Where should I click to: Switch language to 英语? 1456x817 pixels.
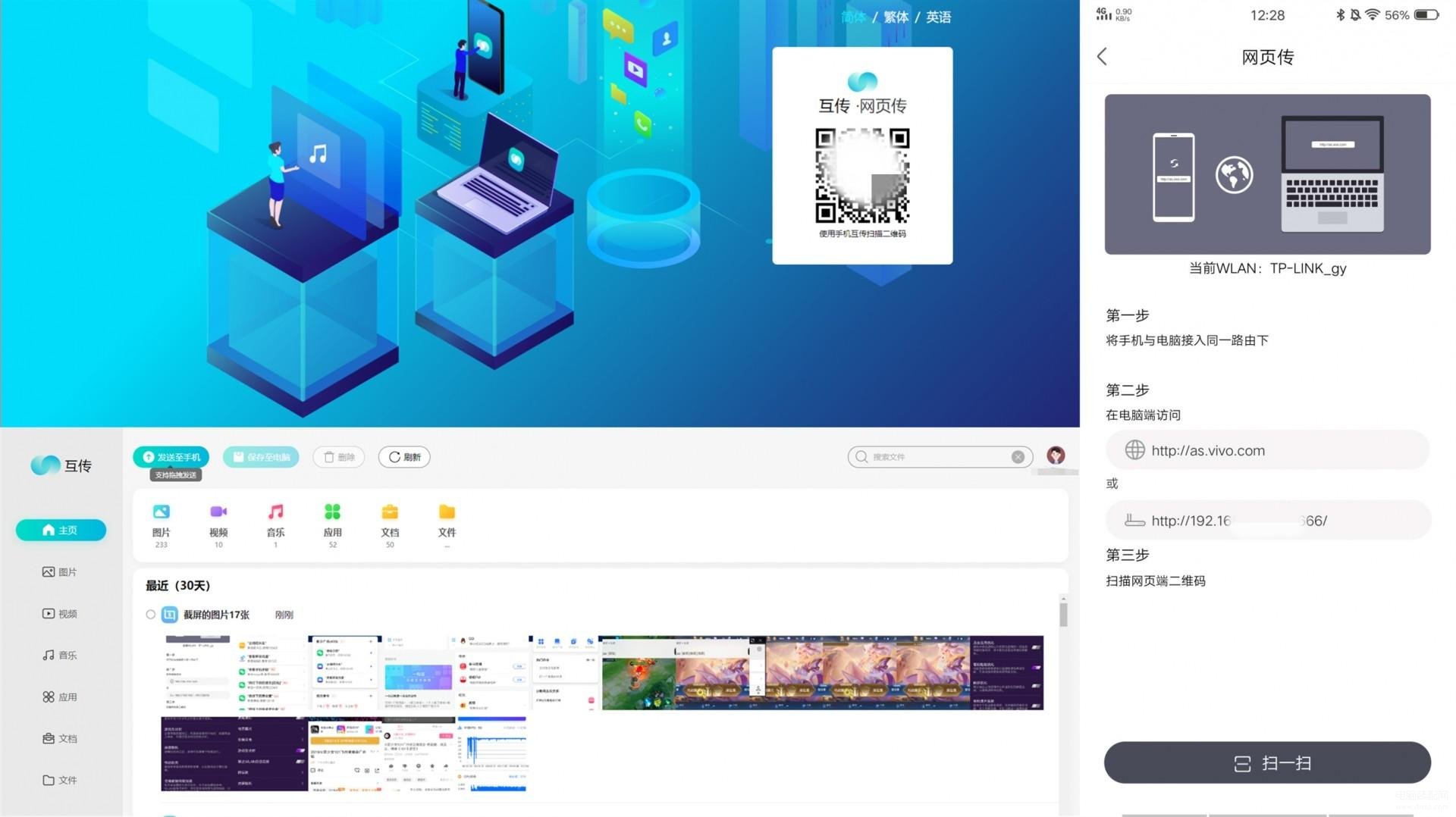[939, 17]
